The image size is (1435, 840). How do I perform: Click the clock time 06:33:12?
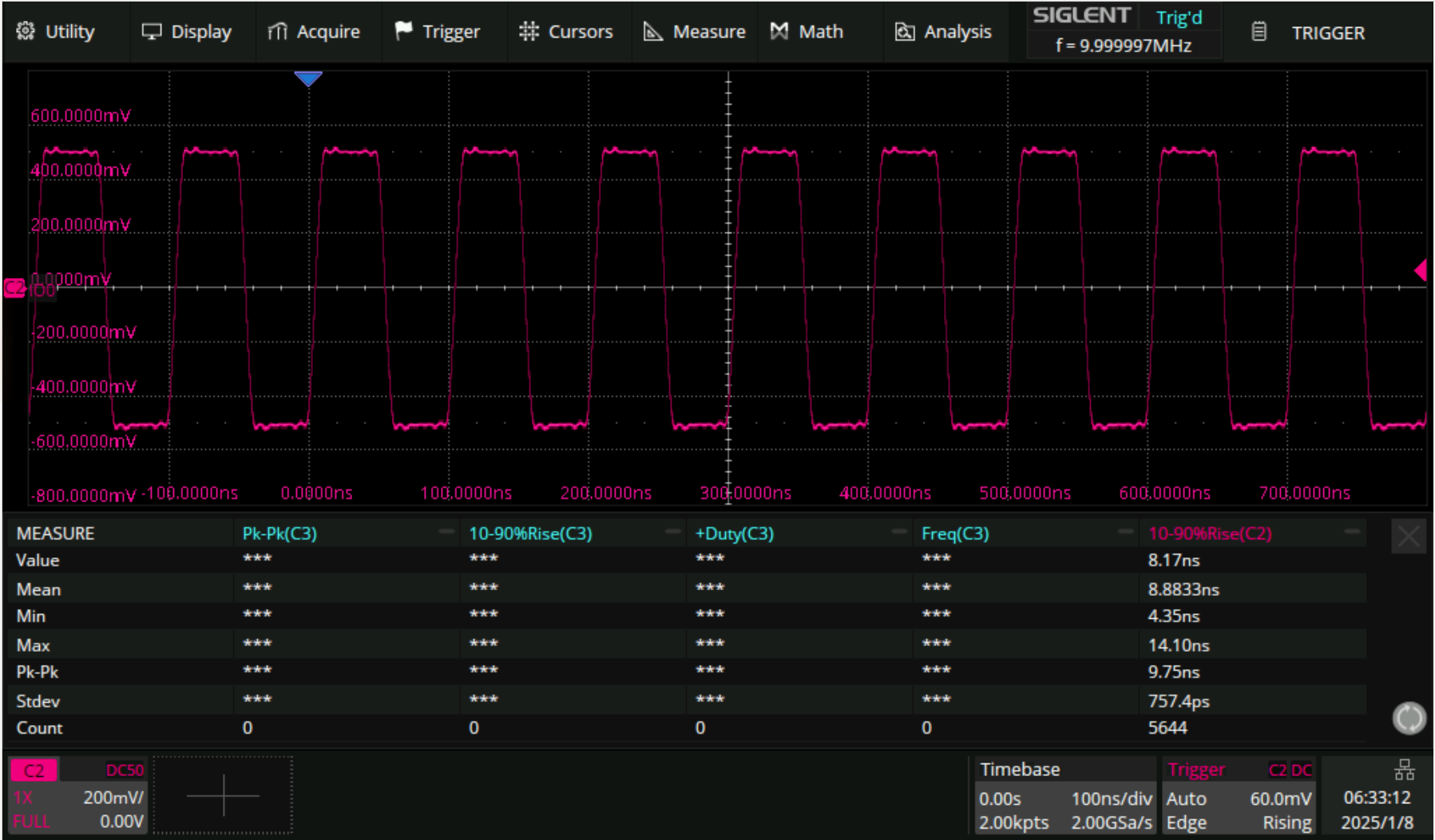[1377, 798]
